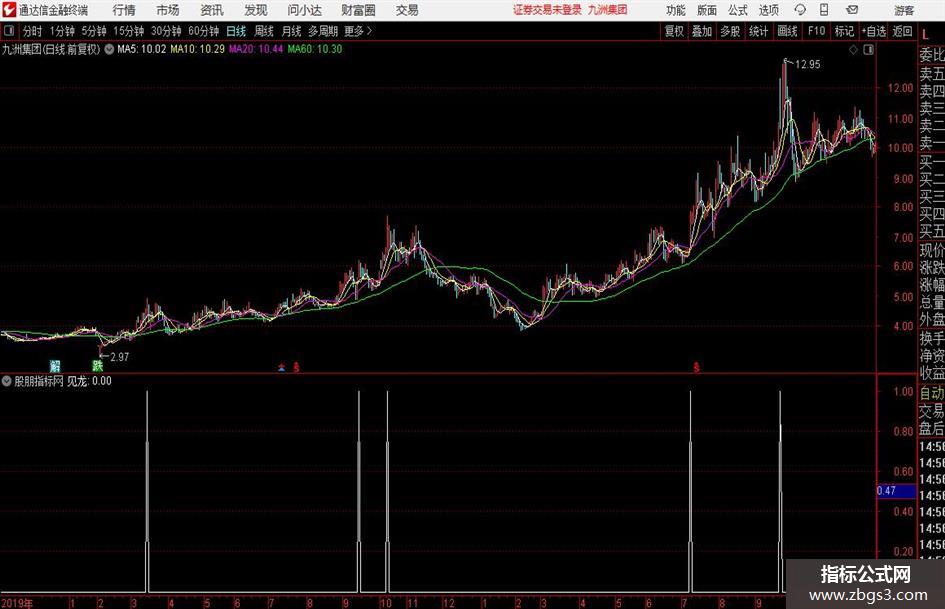This screenshot has height=609, width=945.
Task: Click the 自动 label in right panel
Action: (x=932, y=393)
